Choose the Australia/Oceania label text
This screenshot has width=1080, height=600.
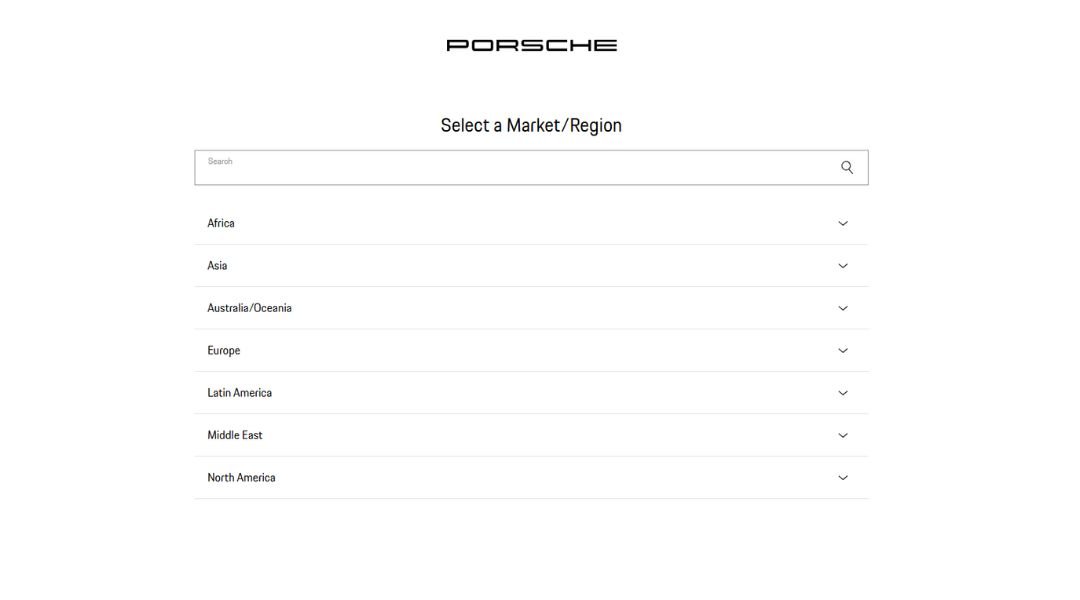tap(249, 308)
